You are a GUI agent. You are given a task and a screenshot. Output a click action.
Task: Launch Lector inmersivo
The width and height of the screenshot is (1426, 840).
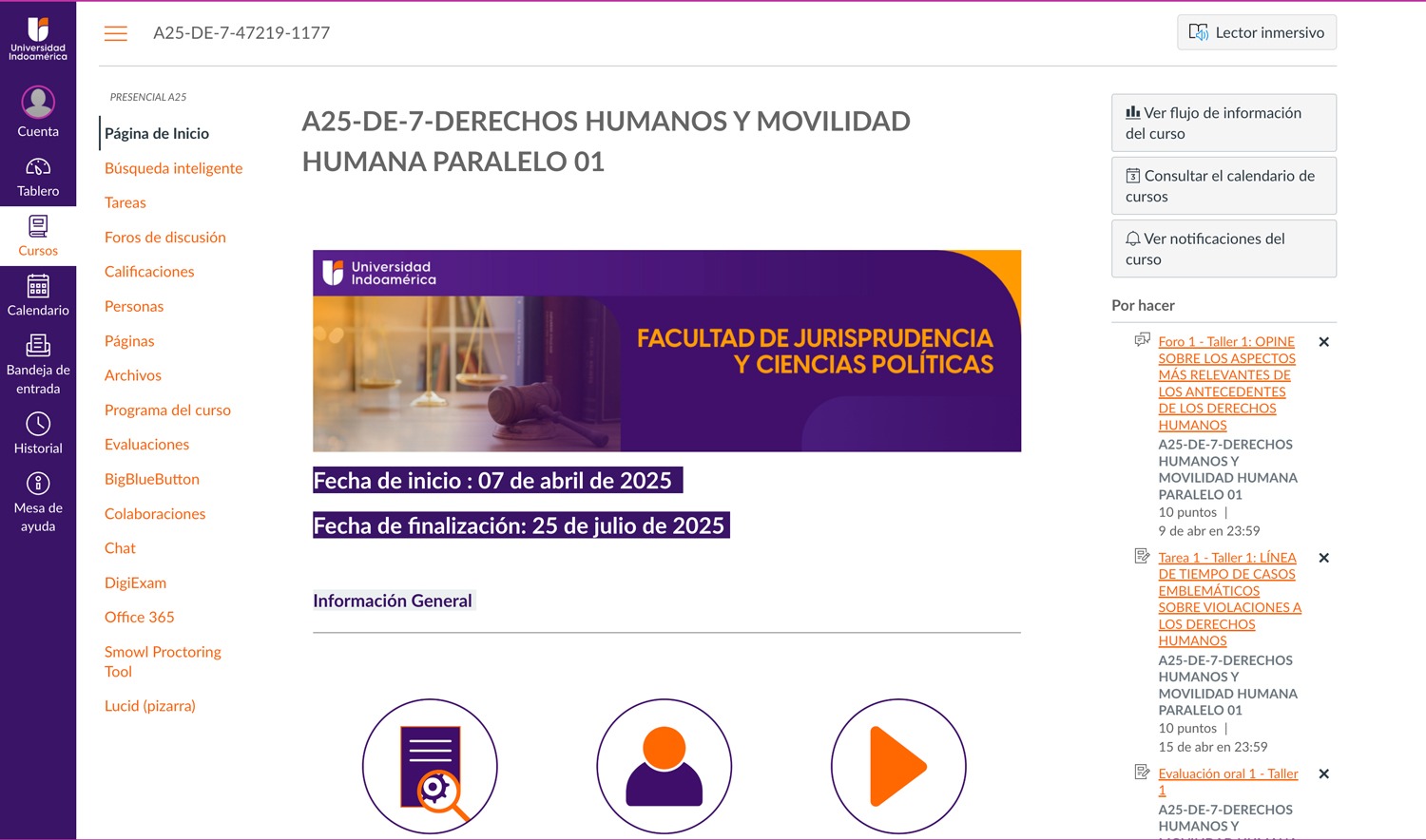click(x=1256, y=32)
